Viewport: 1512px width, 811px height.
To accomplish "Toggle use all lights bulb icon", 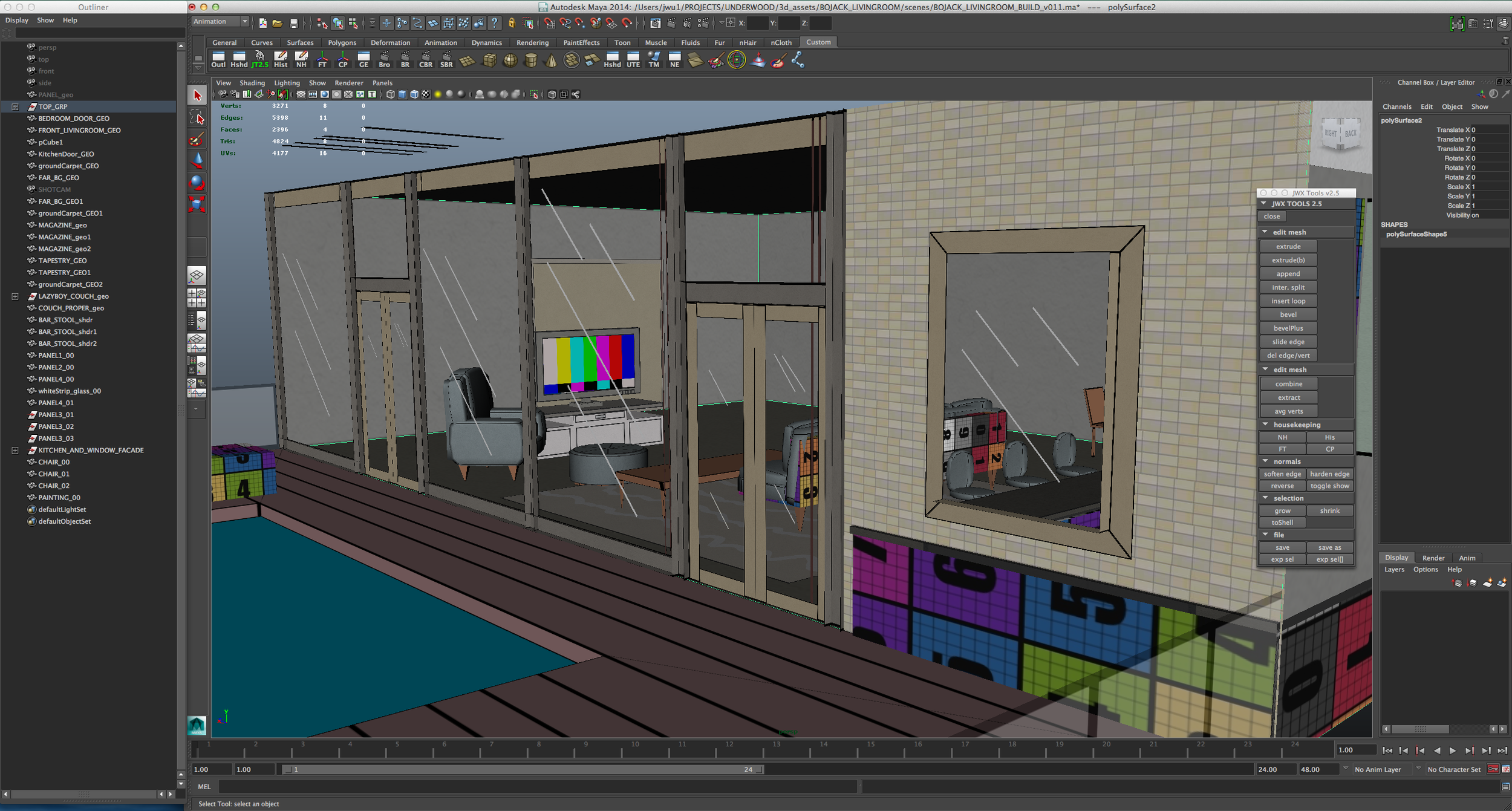I will pyautogui.click(x=438, y=94).
